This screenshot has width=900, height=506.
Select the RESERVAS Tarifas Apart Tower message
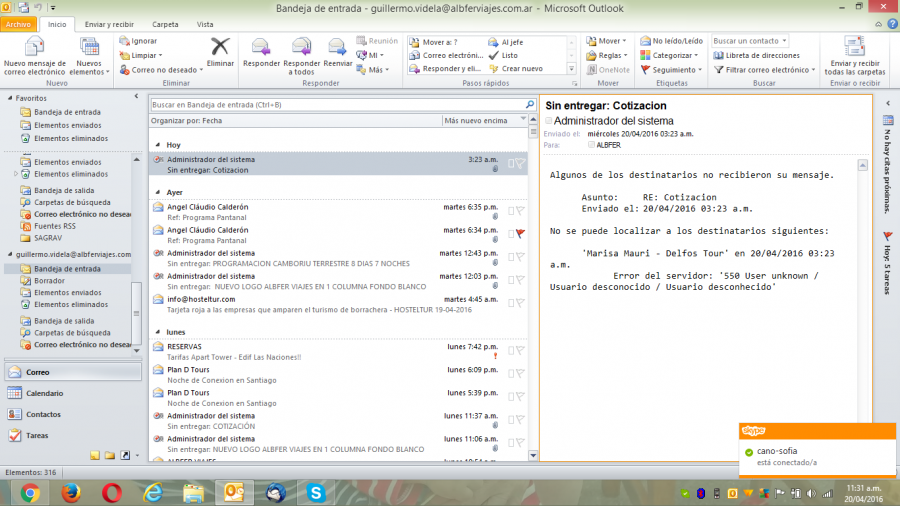click(x=339, y=352)
